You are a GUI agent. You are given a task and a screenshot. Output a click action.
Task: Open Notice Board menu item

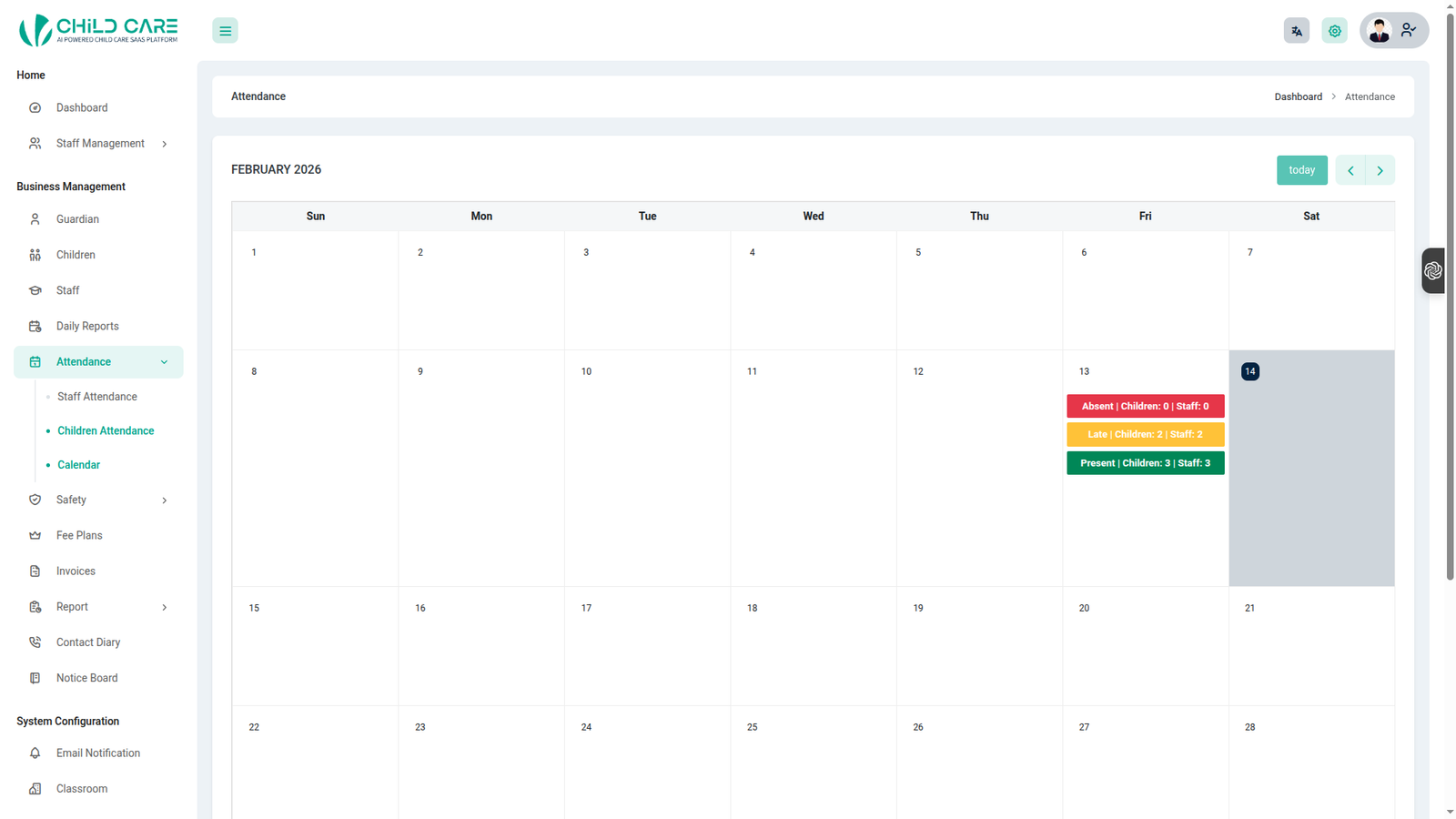click(98, 678)
